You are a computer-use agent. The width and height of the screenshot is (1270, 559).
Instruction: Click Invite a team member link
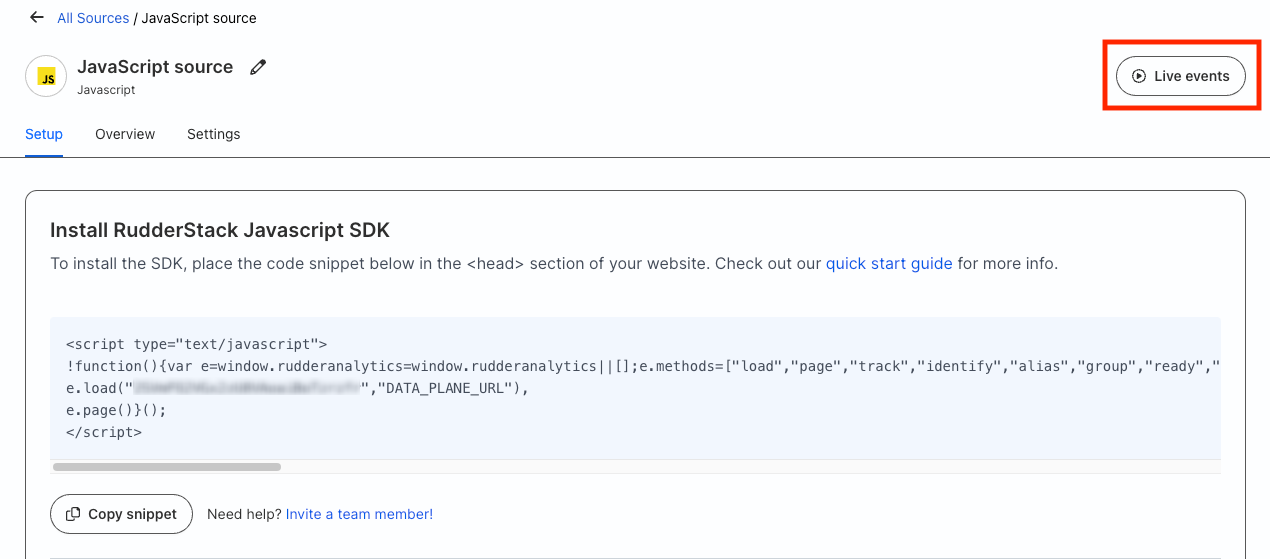pos(359,514)
